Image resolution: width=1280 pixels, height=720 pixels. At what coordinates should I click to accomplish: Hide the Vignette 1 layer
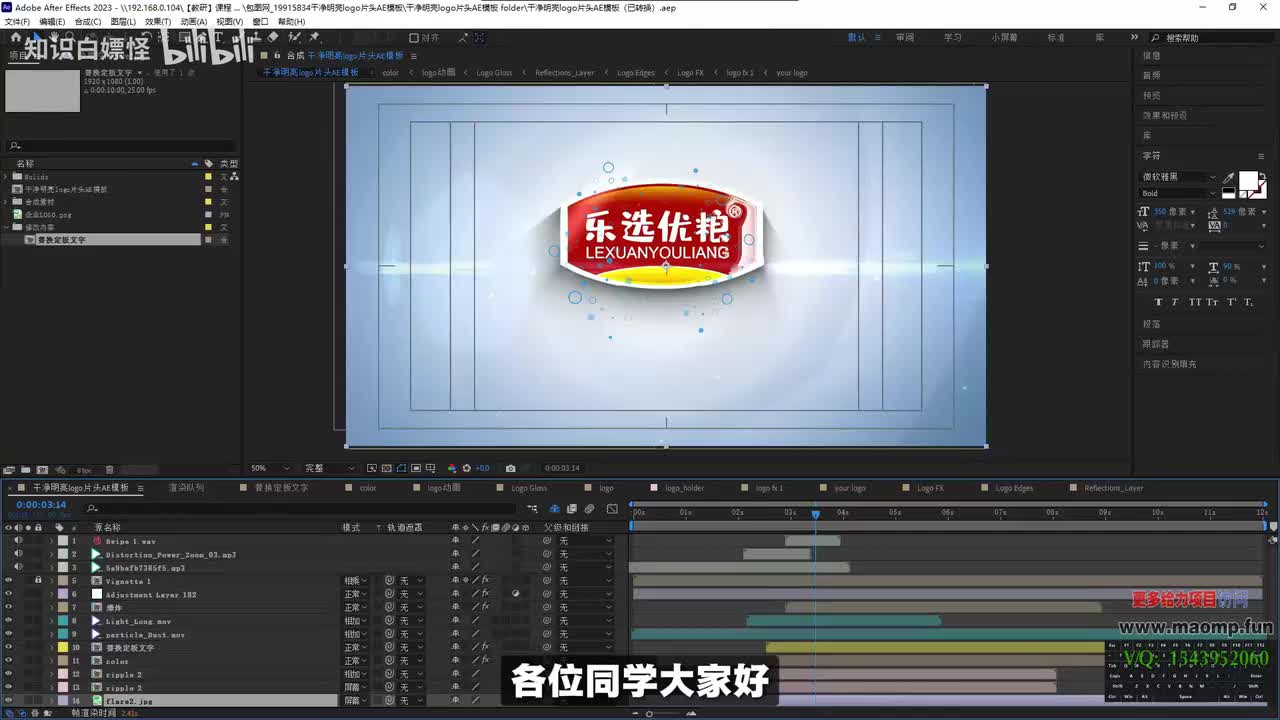[x=9, y=580]
